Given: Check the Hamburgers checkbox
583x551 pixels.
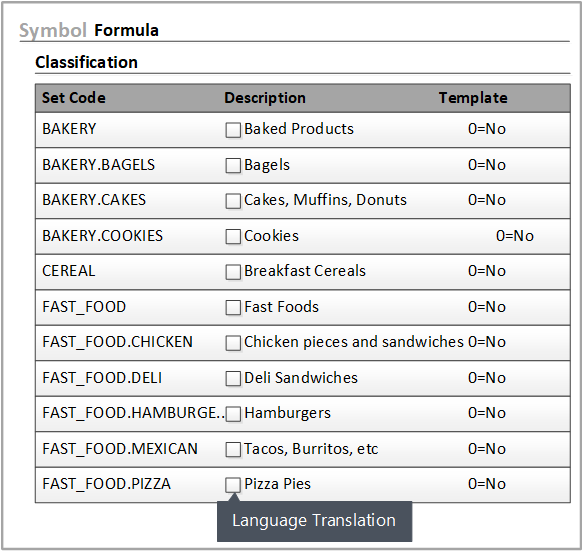Looking at the screenshot, I should [233, 414].
